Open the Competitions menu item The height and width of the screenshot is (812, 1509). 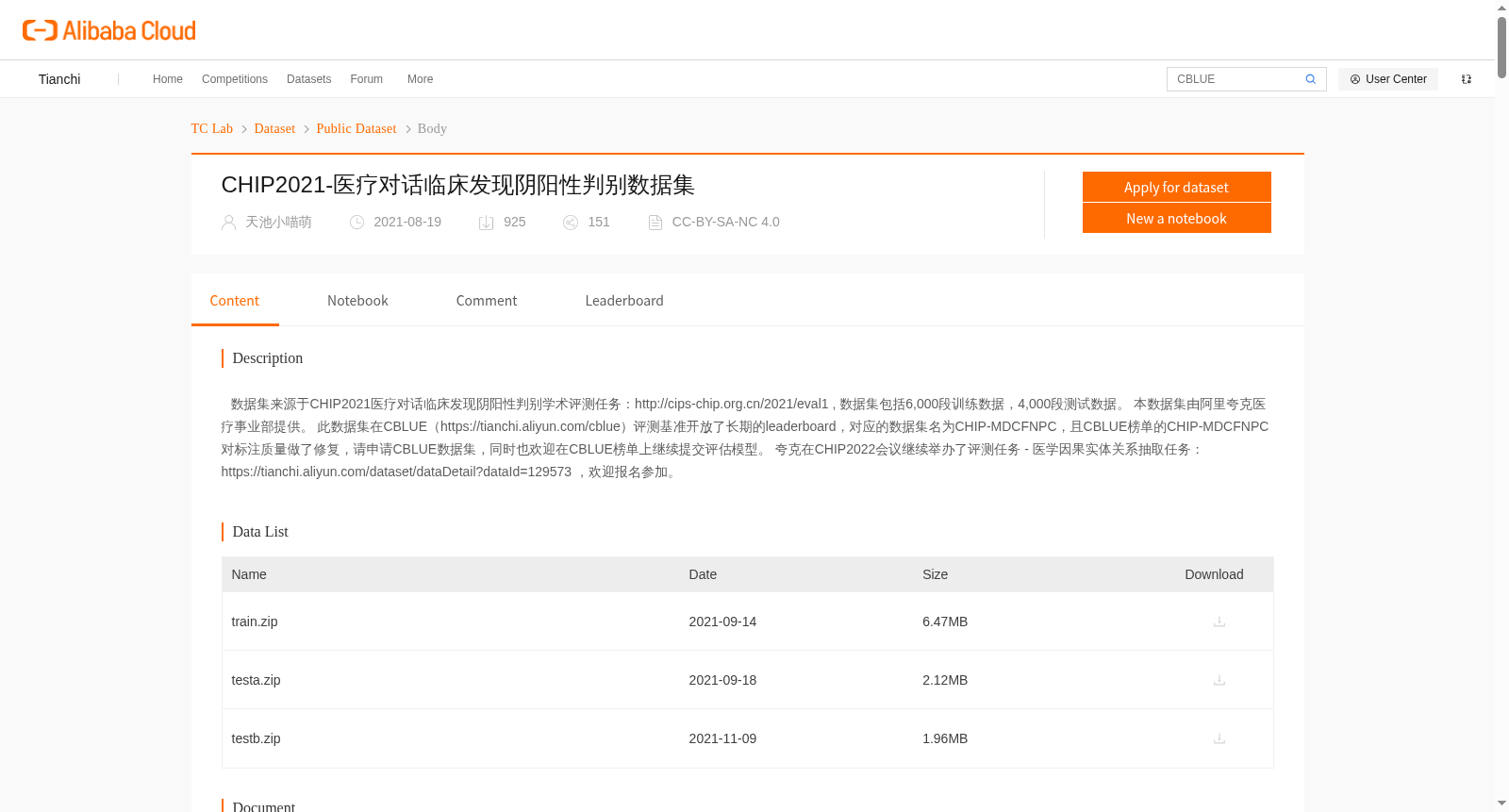(x=235, y=79)
